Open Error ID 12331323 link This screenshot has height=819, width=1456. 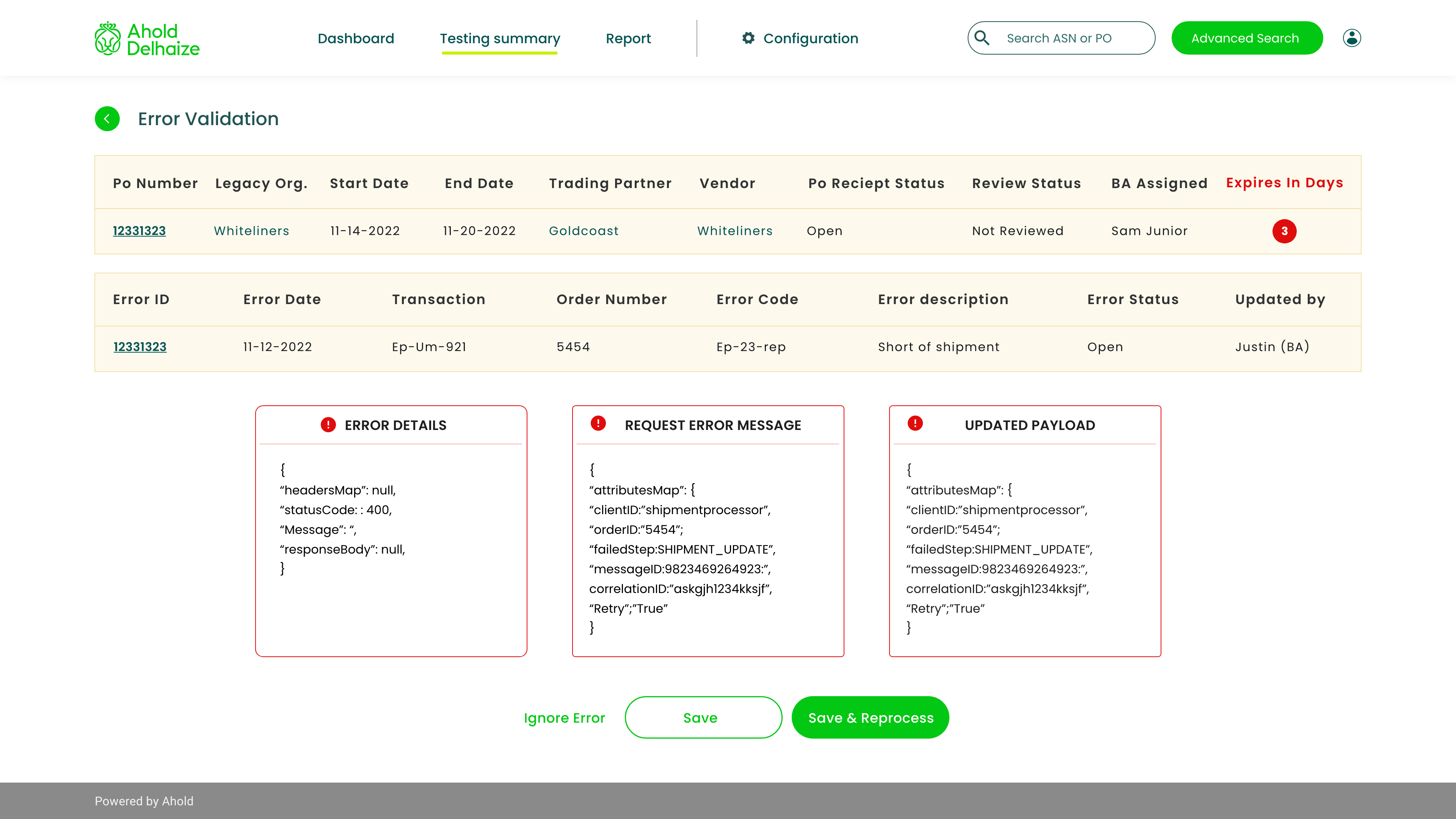coord(140,347)
